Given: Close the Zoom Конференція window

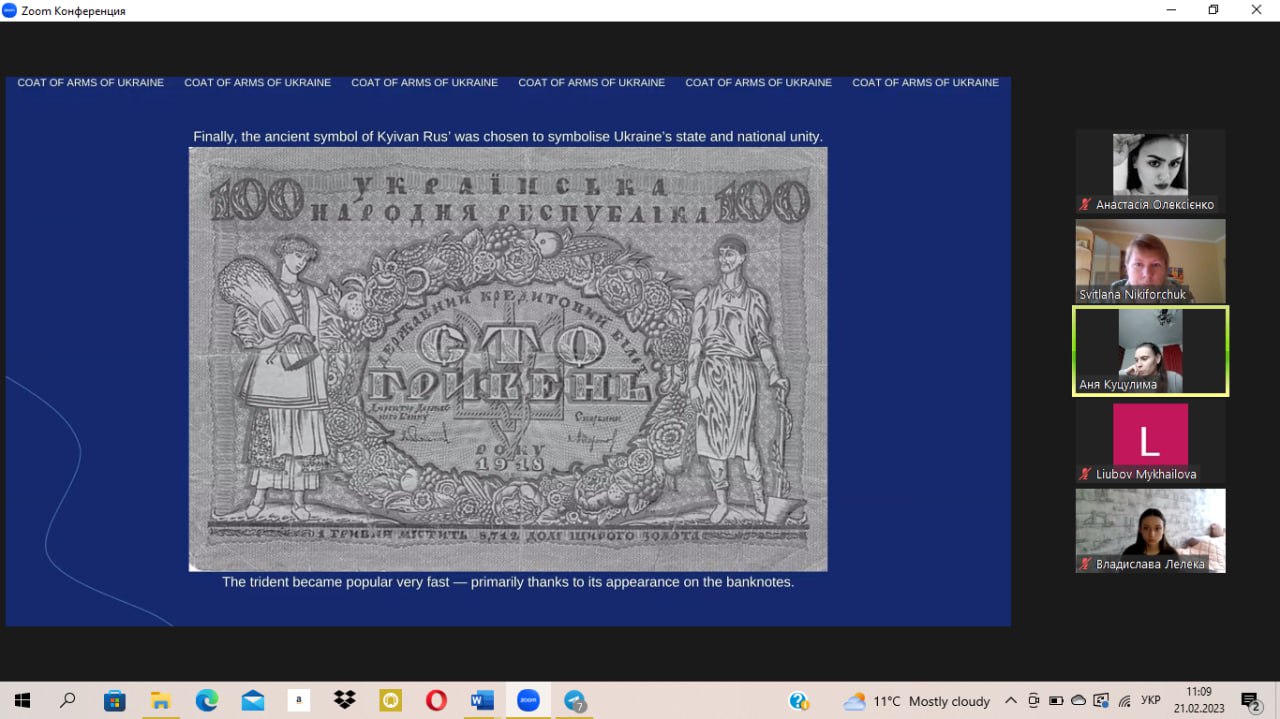Looking at the screenshot, I should pos(1257,10).
